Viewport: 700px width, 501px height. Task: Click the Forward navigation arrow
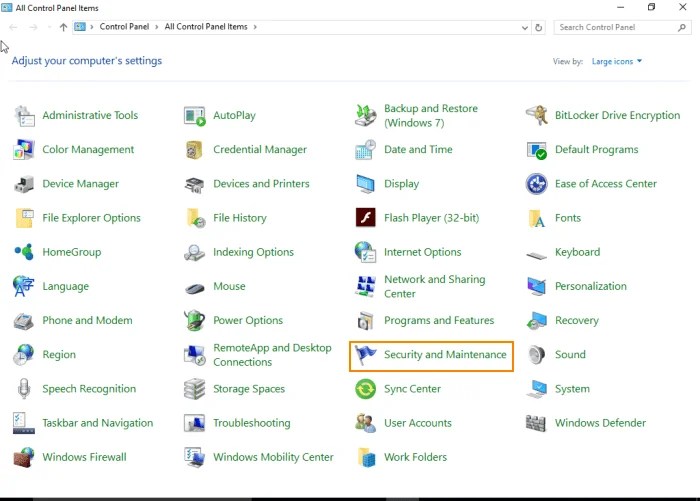(x=33, y=27)
